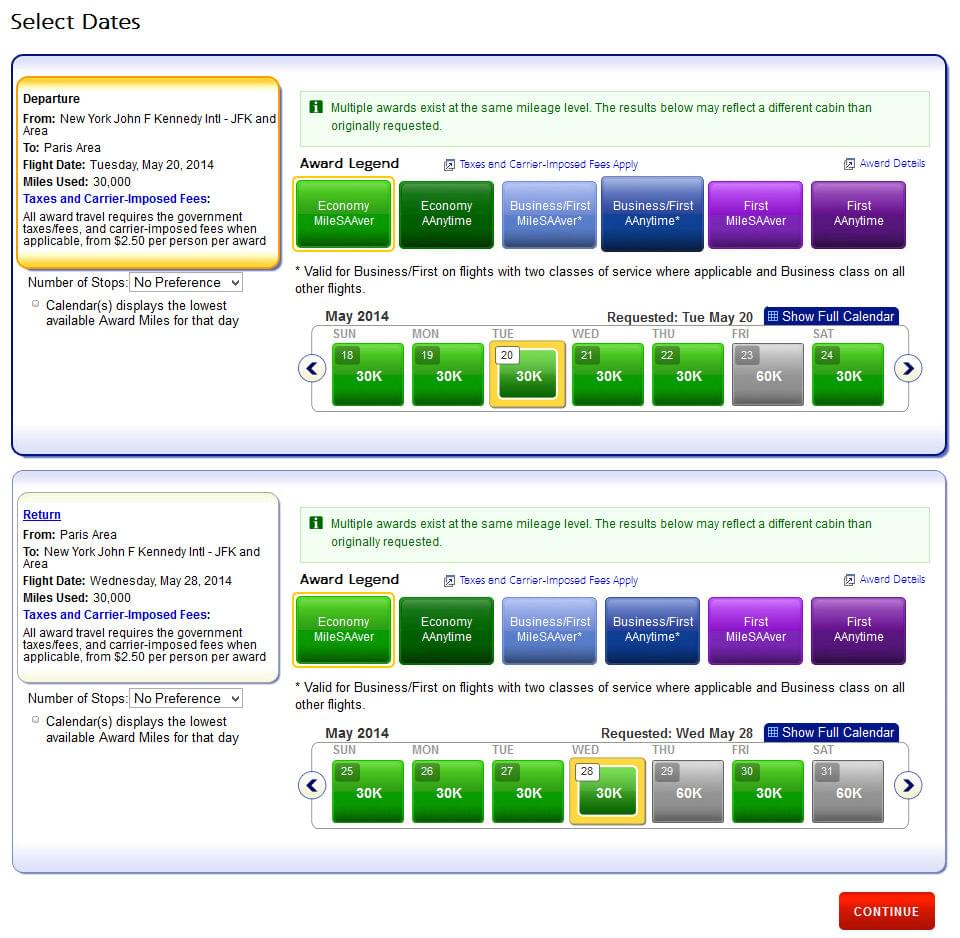Open departure Taxes and Carrier-Imposed Fees Apply link
The width and height of the screenshot is (960, 938).
tap(549, 164)
